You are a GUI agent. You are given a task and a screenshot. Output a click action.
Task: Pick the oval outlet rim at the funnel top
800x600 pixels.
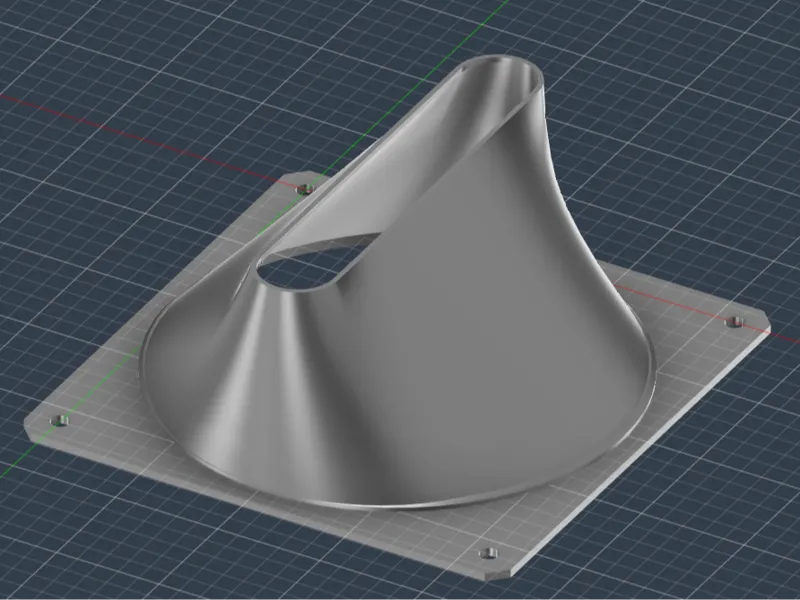click(x=502, y=77)
